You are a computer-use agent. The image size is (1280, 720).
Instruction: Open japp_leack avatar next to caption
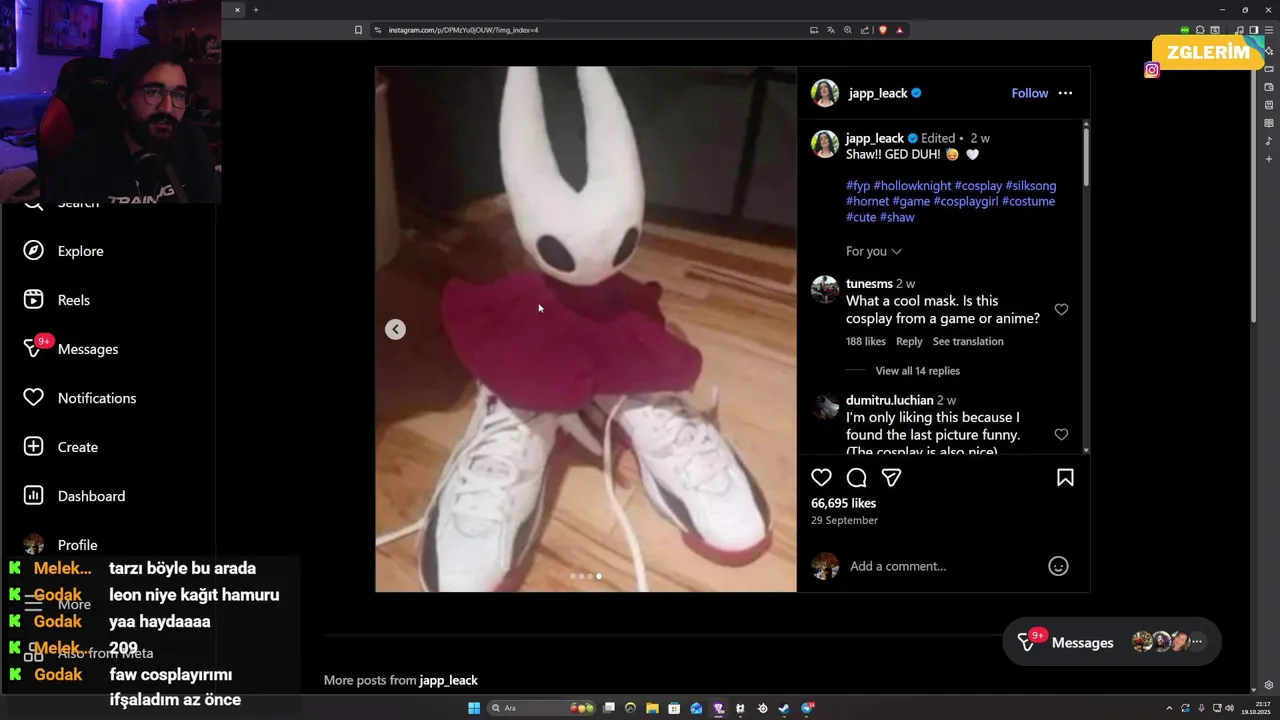824,144
